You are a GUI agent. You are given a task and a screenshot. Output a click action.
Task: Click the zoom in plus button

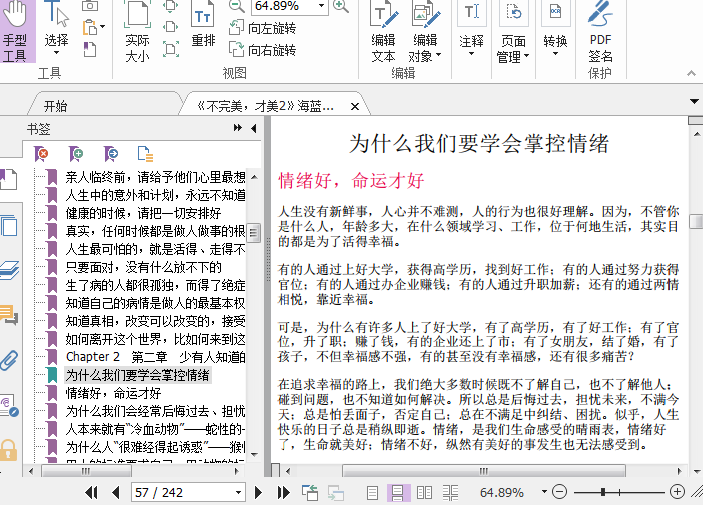coord(677,492)
